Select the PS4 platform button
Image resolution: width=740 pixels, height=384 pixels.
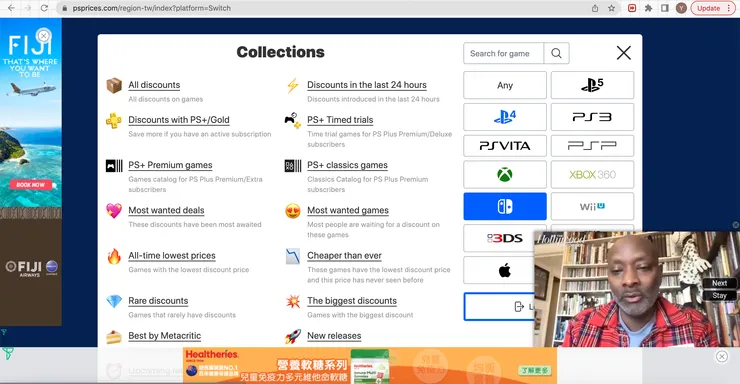[505, 117]
